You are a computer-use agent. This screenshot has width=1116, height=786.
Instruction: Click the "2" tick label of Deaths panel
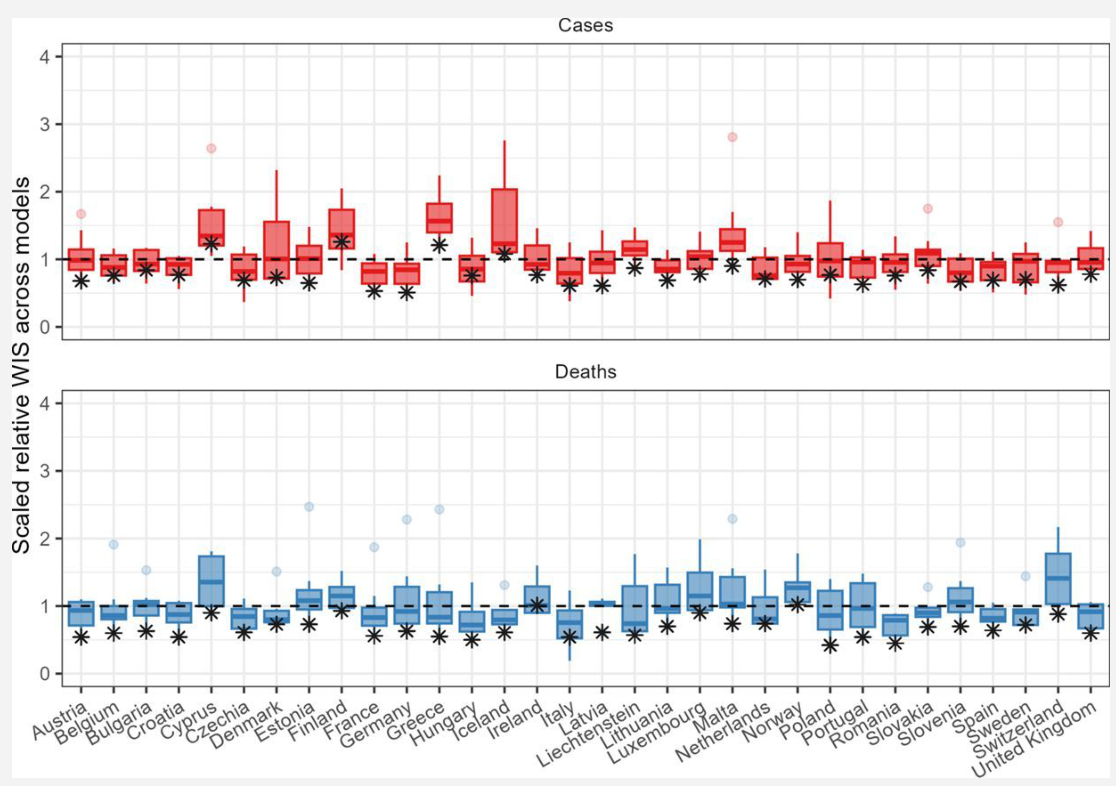[x=46, y=538]
